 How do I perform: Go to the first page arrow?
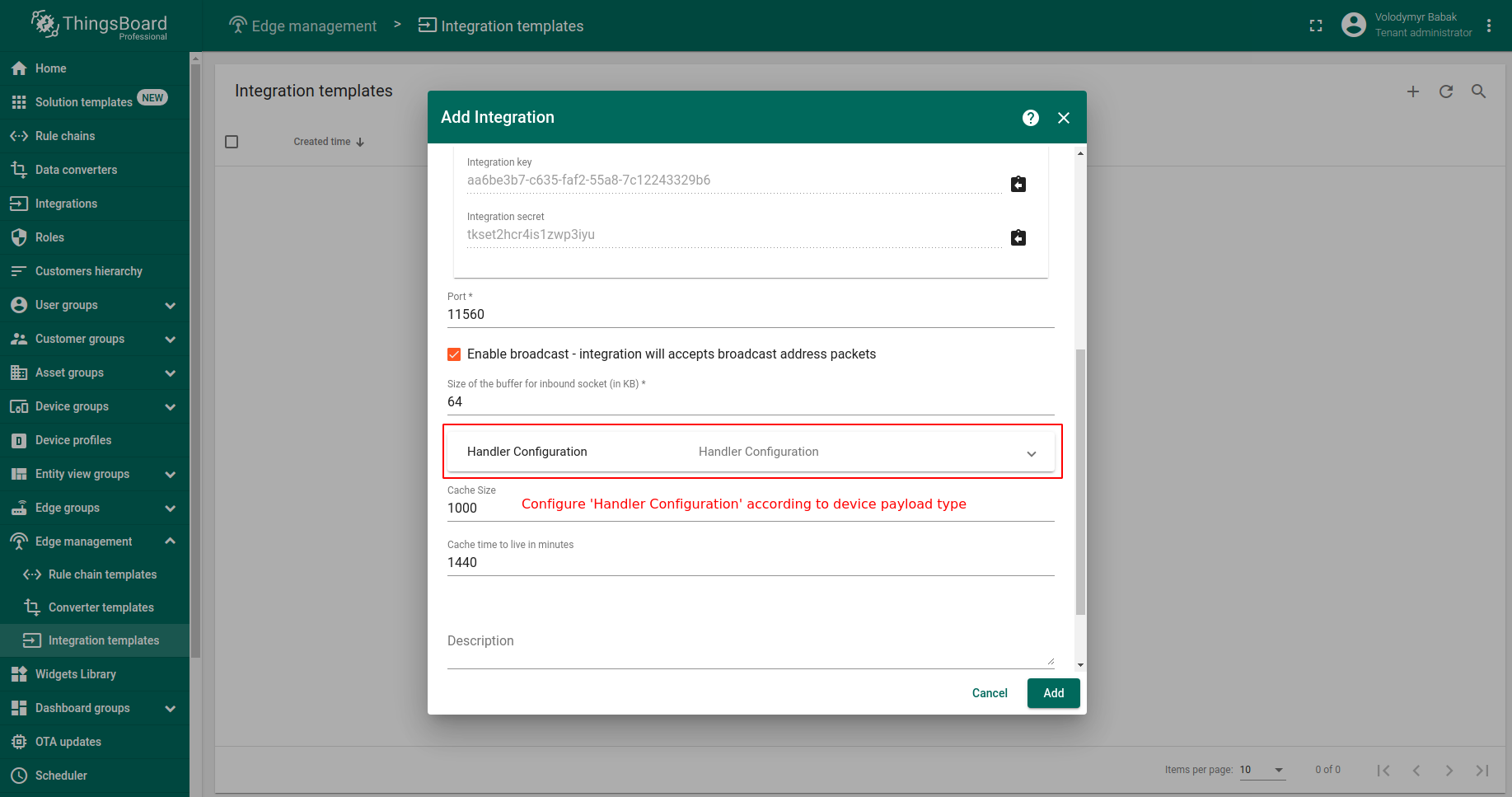tap(1383, 771)
